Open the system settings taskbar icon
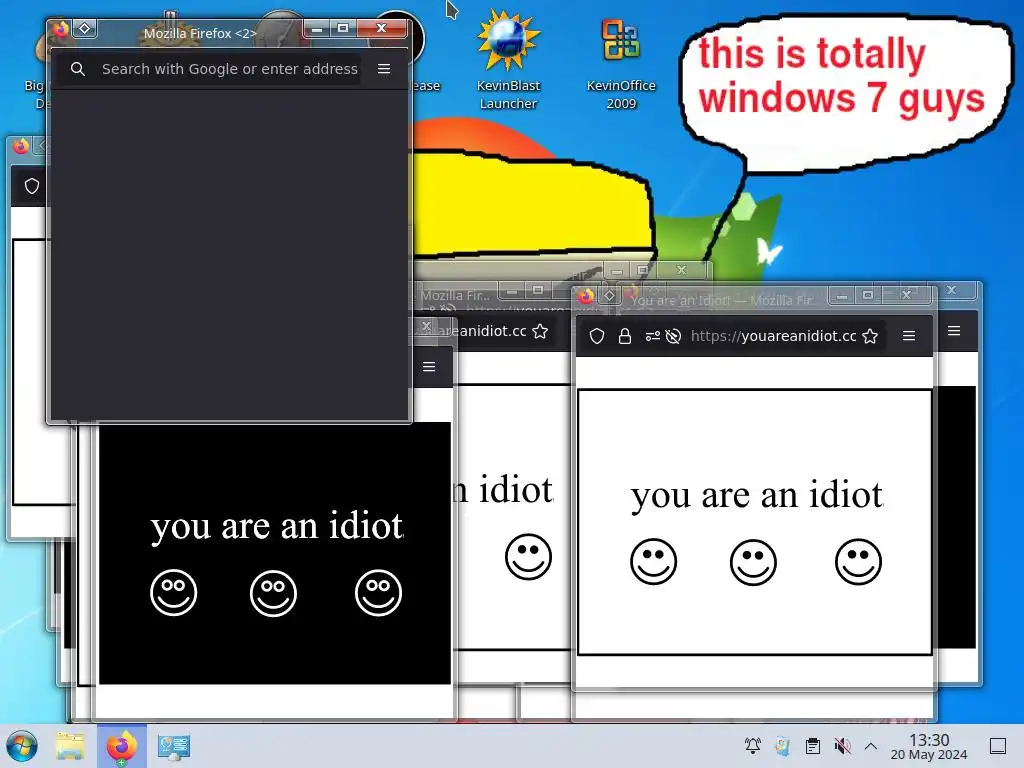The height and width of the screenshot is (768, 1024). [x=174, y=746]
